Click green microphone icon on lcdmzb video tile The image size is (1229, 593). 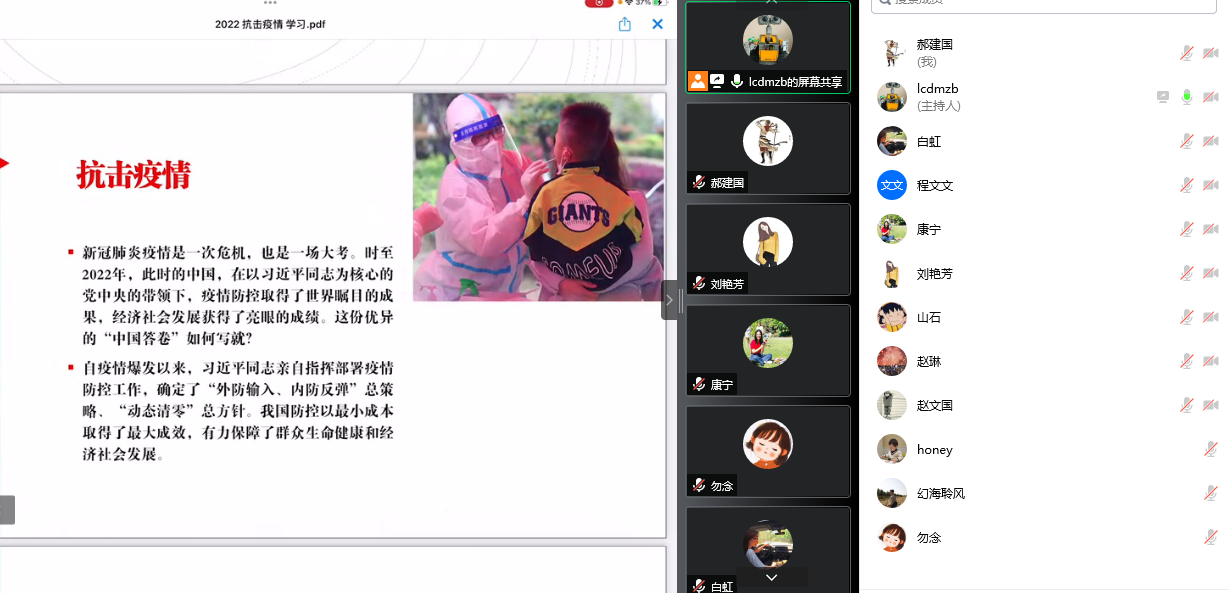[737, 81]
